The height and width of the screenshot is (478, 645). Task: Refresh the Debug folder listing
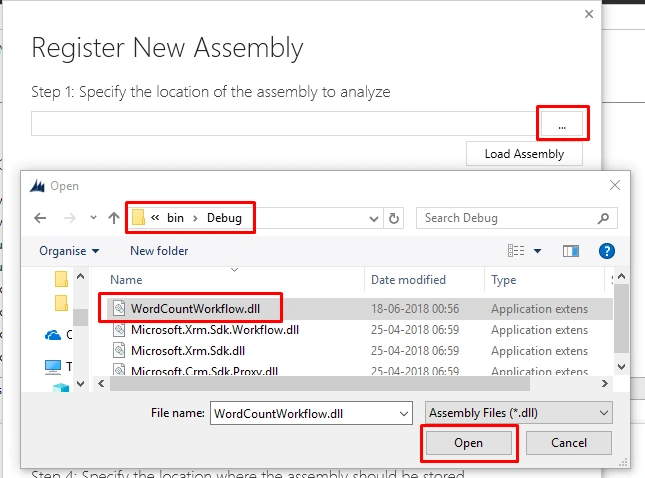(x=394, y=218)
